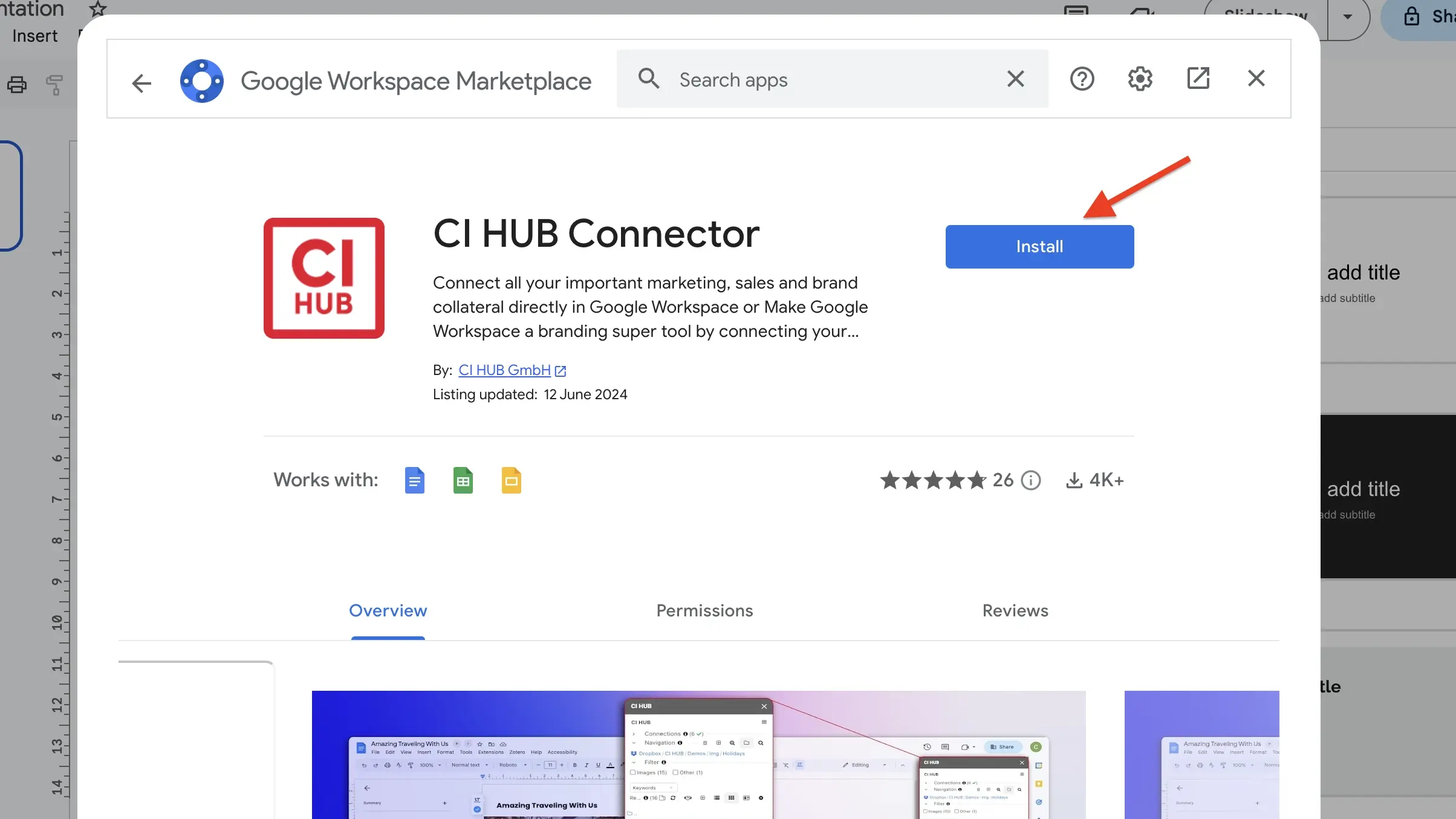Clear the search apps field
1456x819 pixels.
[x=1016, y=79]
